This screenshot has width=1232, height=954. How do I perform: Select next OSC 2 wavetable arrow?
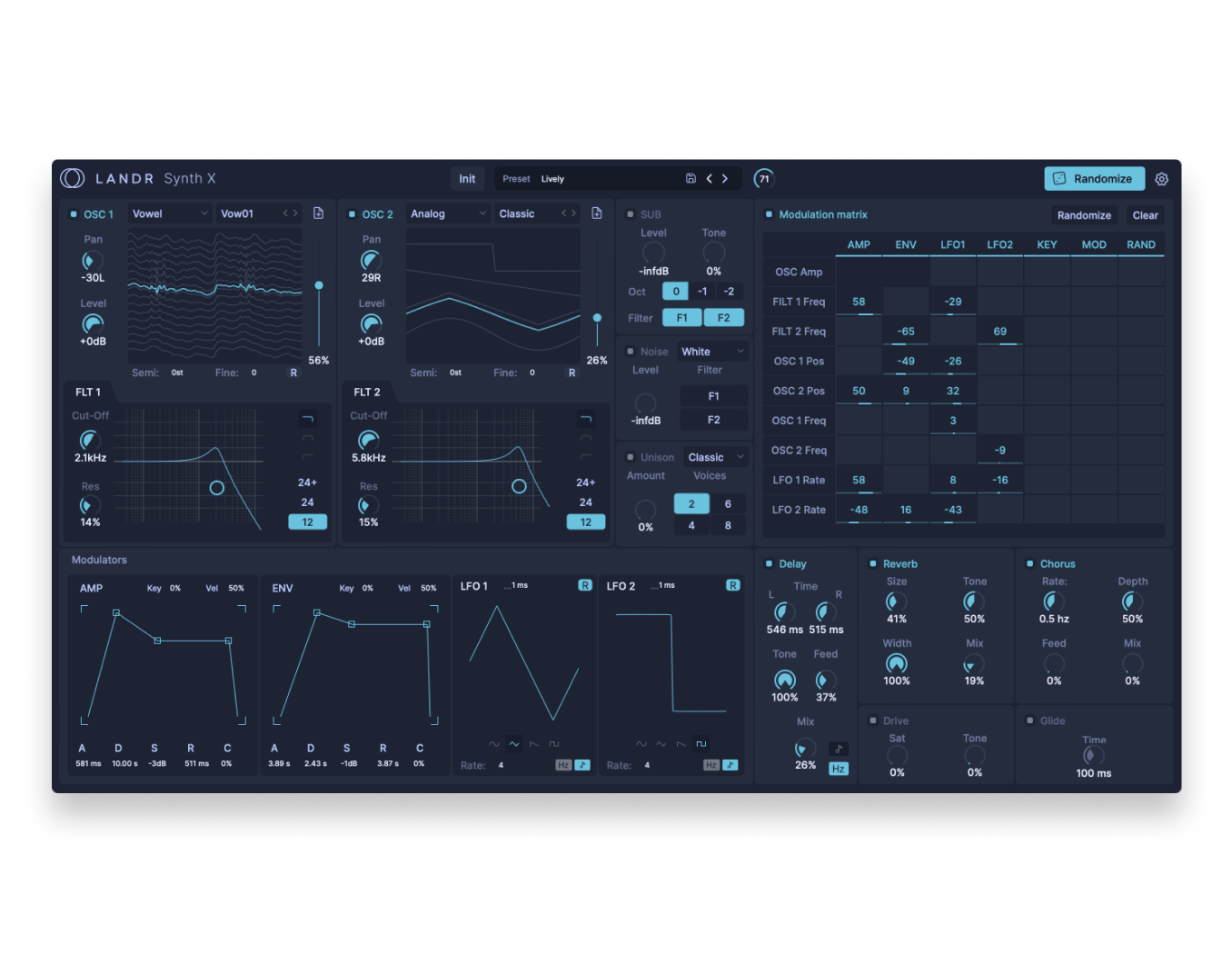click(x=573, y=214)
